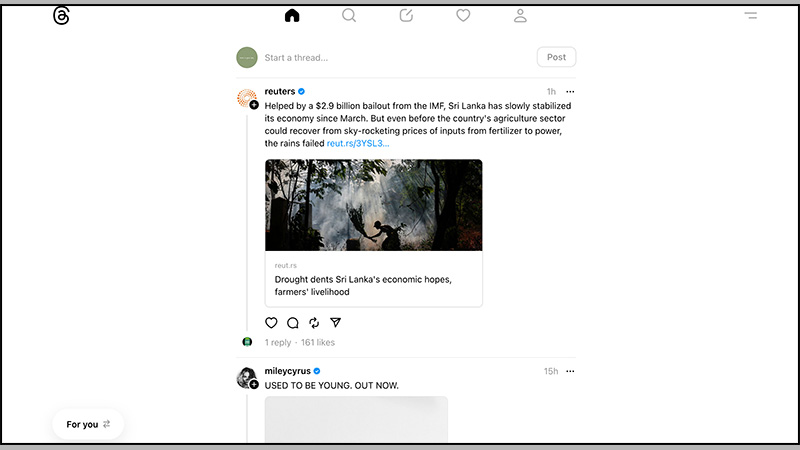Open the top-right hamburger menu

(750, 16)
